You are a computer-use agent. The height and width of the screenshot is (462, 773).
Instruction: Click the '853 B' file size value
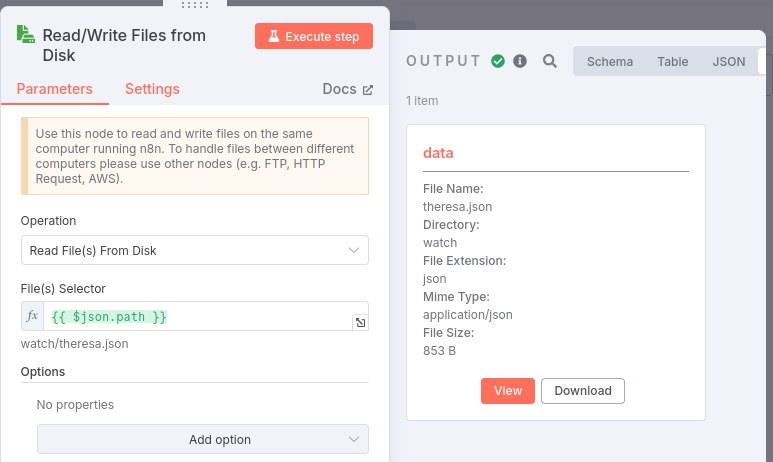pos(439,351)
